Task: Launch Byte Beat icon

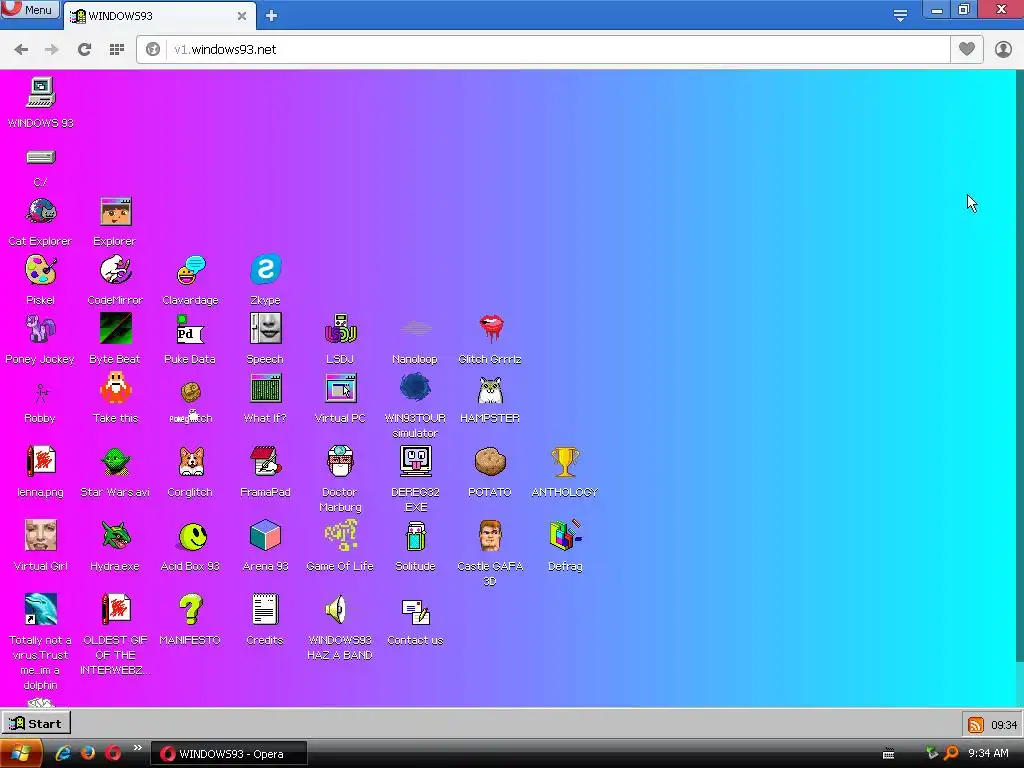Action: (x=116, y=329)
